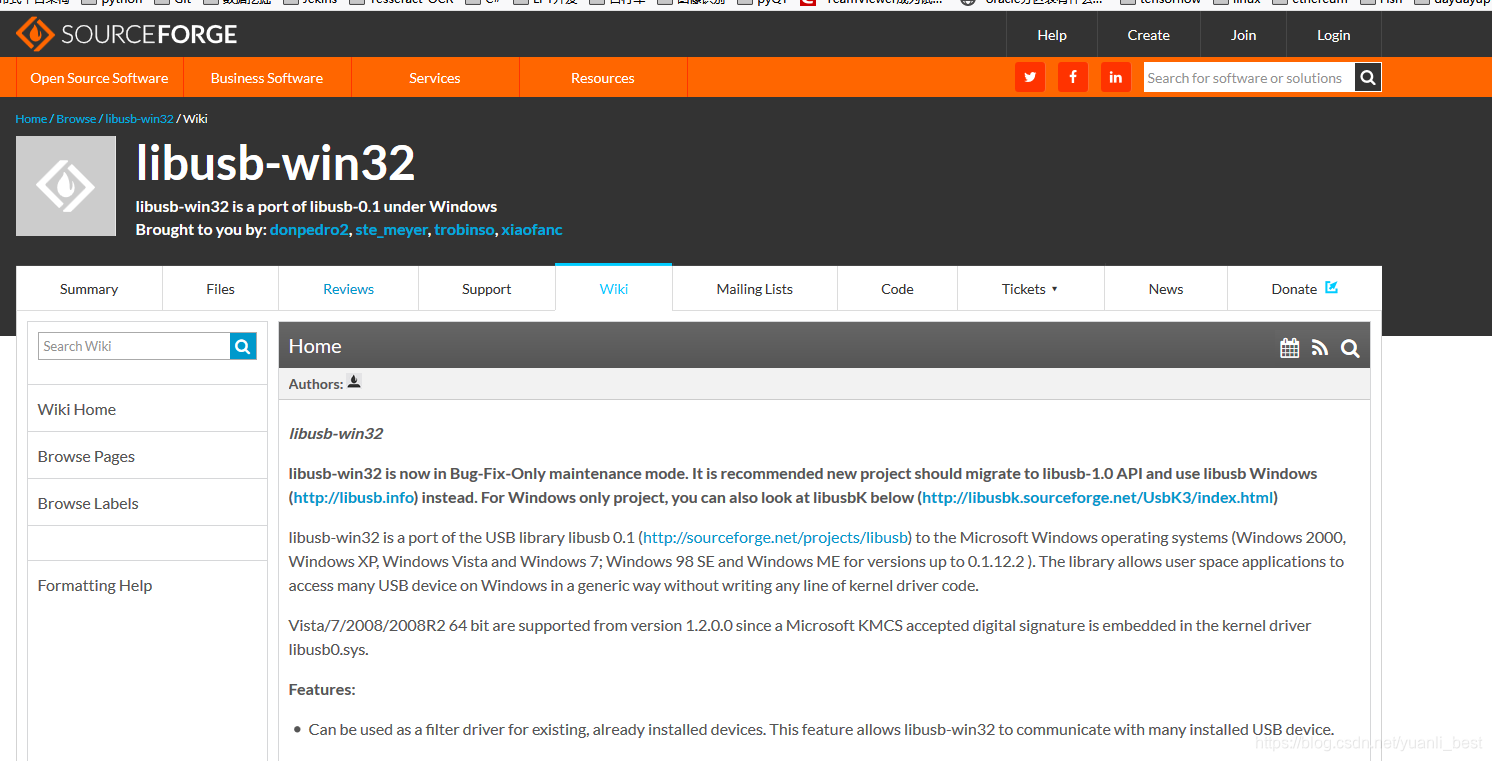Select the Wiki tab
Image resolution: width=1492 pixels, height=761 pixels.
pos(614,289)
